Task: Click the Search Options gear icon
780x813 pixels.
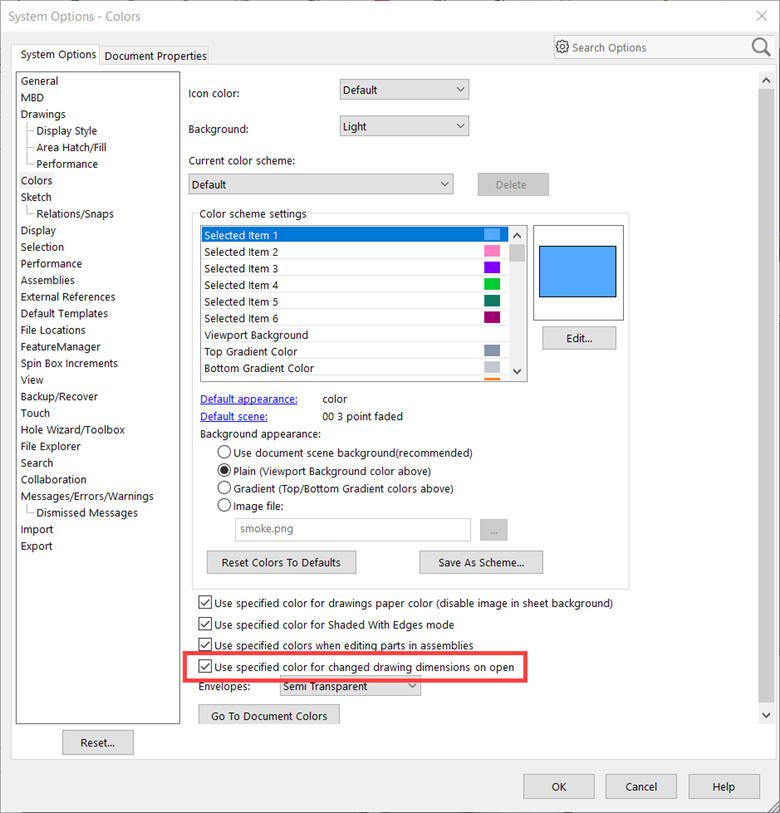Action: (x=562, y=47)
